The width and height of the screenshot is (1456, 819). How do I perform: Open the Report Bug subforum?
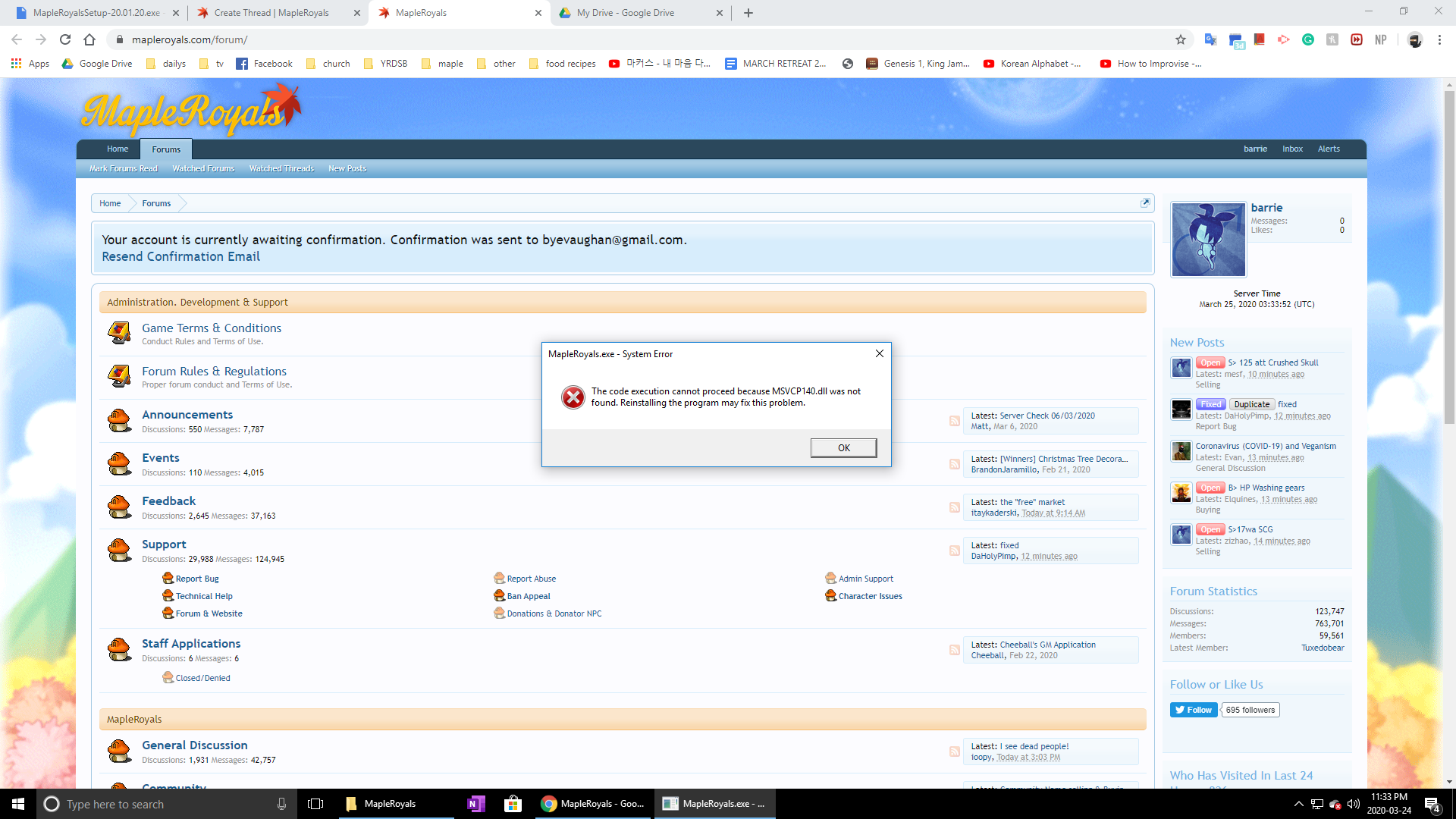tap(197, 579)
